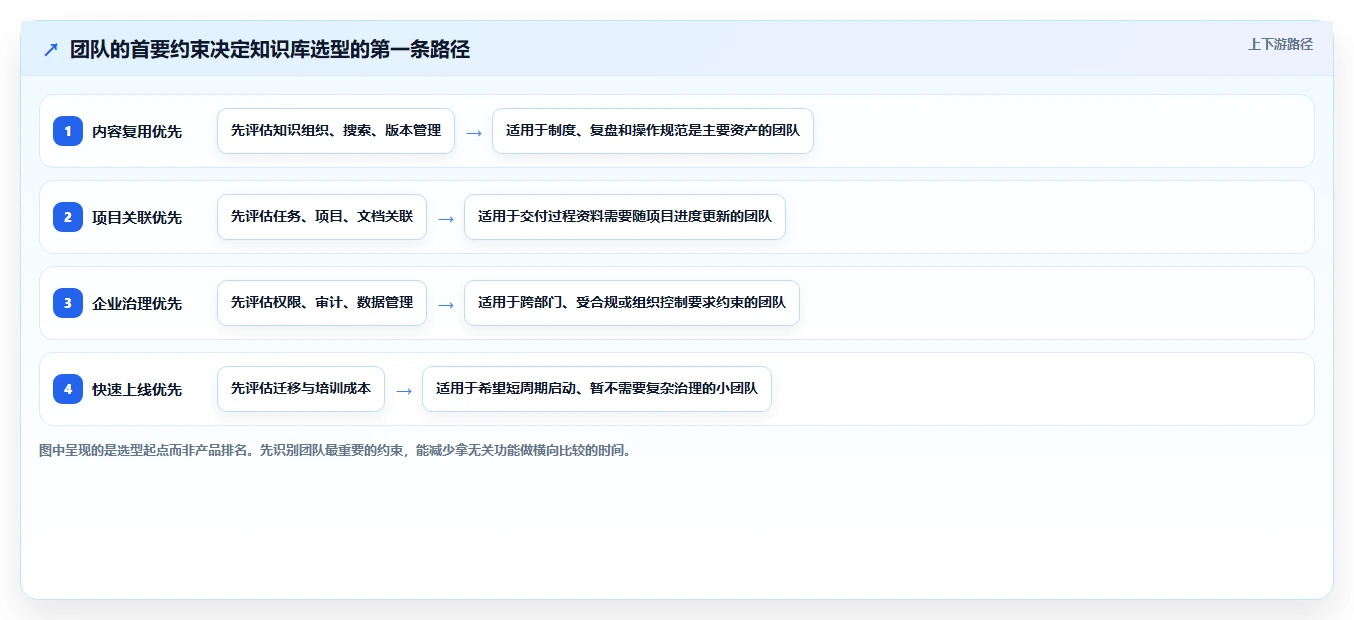Click the 先评估知识组织、搜索、版本管理 box
1354x620 pixels.
[336, 131]
